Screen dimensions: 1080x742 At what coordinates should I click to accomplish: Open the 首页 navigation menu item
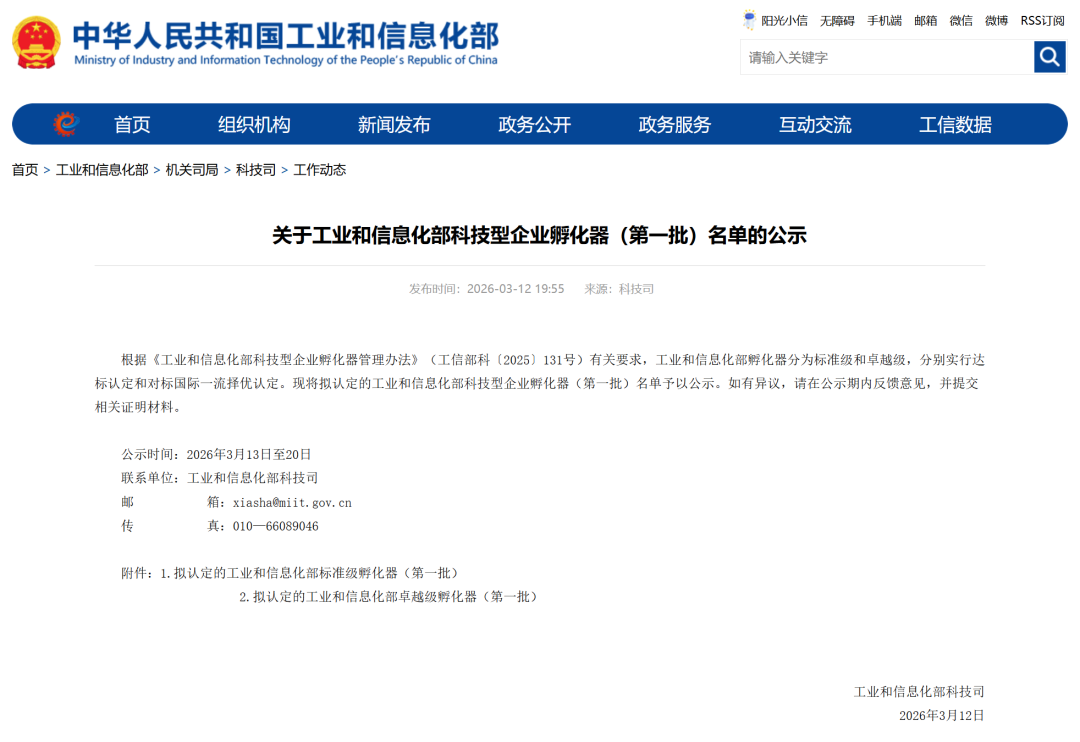(132, 125)
